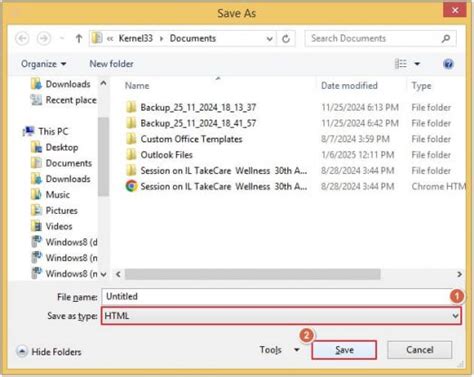
Task: Select the Windows8 (d drive entry
Action: pyautogui.click(x=64, y=242)
